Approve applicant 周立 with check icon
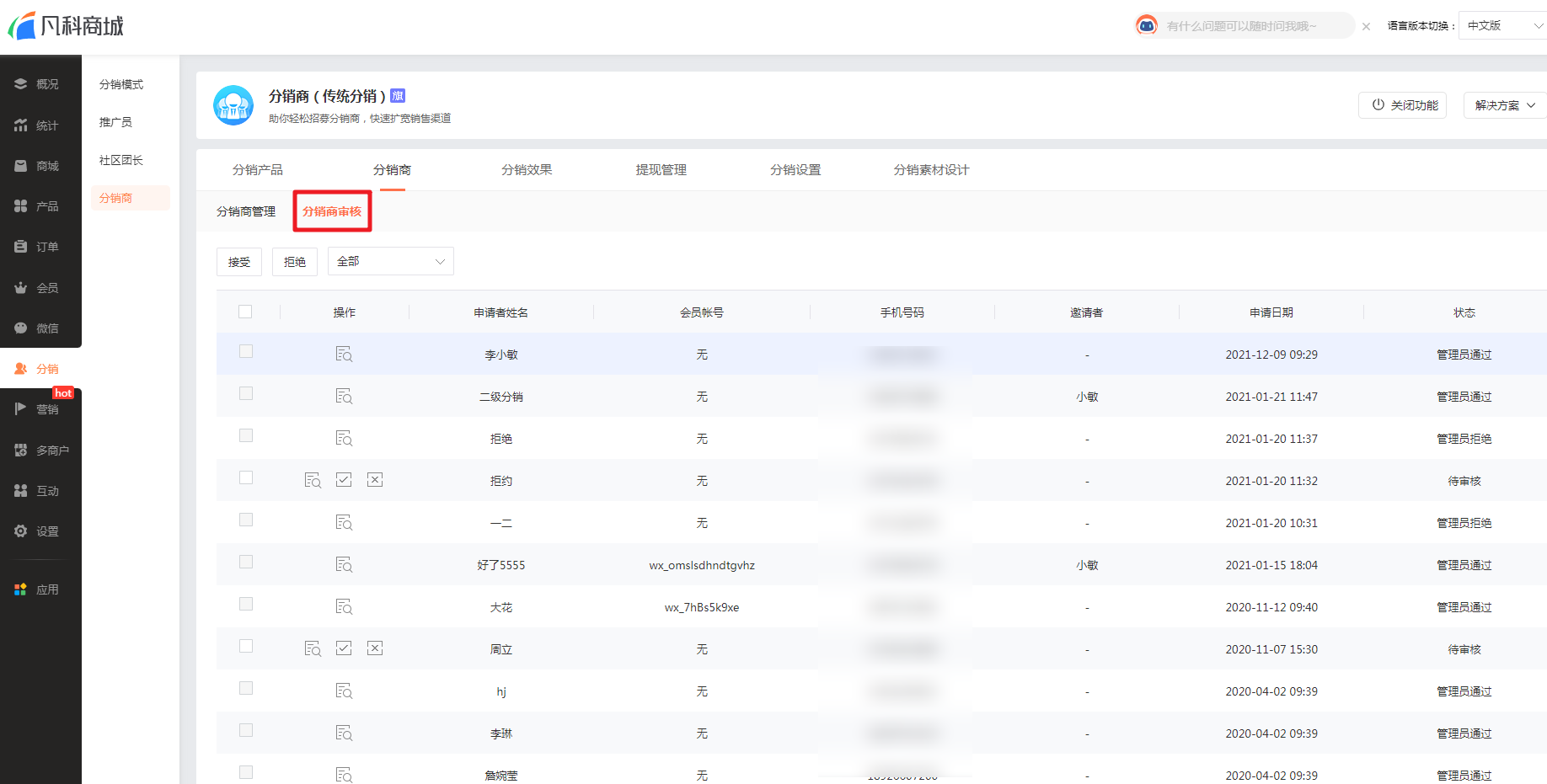This screenshot has width=1547, height=784. pos(344,648)
